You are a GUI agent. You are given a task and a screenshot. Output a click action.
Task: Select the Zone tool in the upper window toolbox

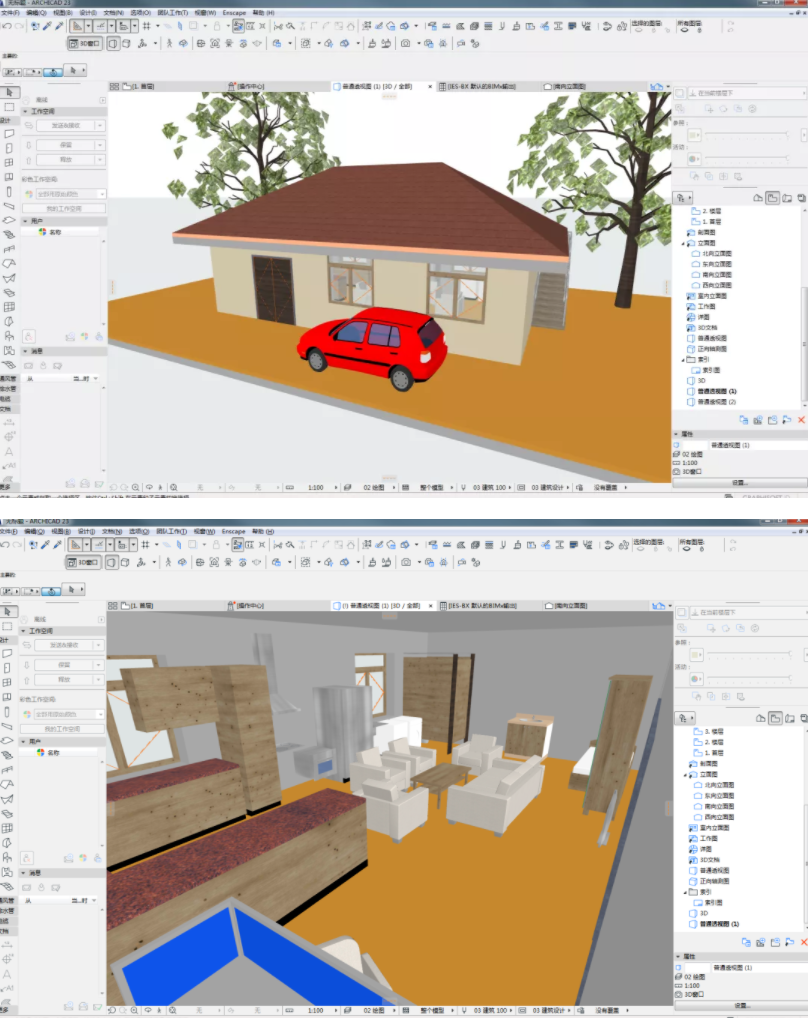point(9,351)
